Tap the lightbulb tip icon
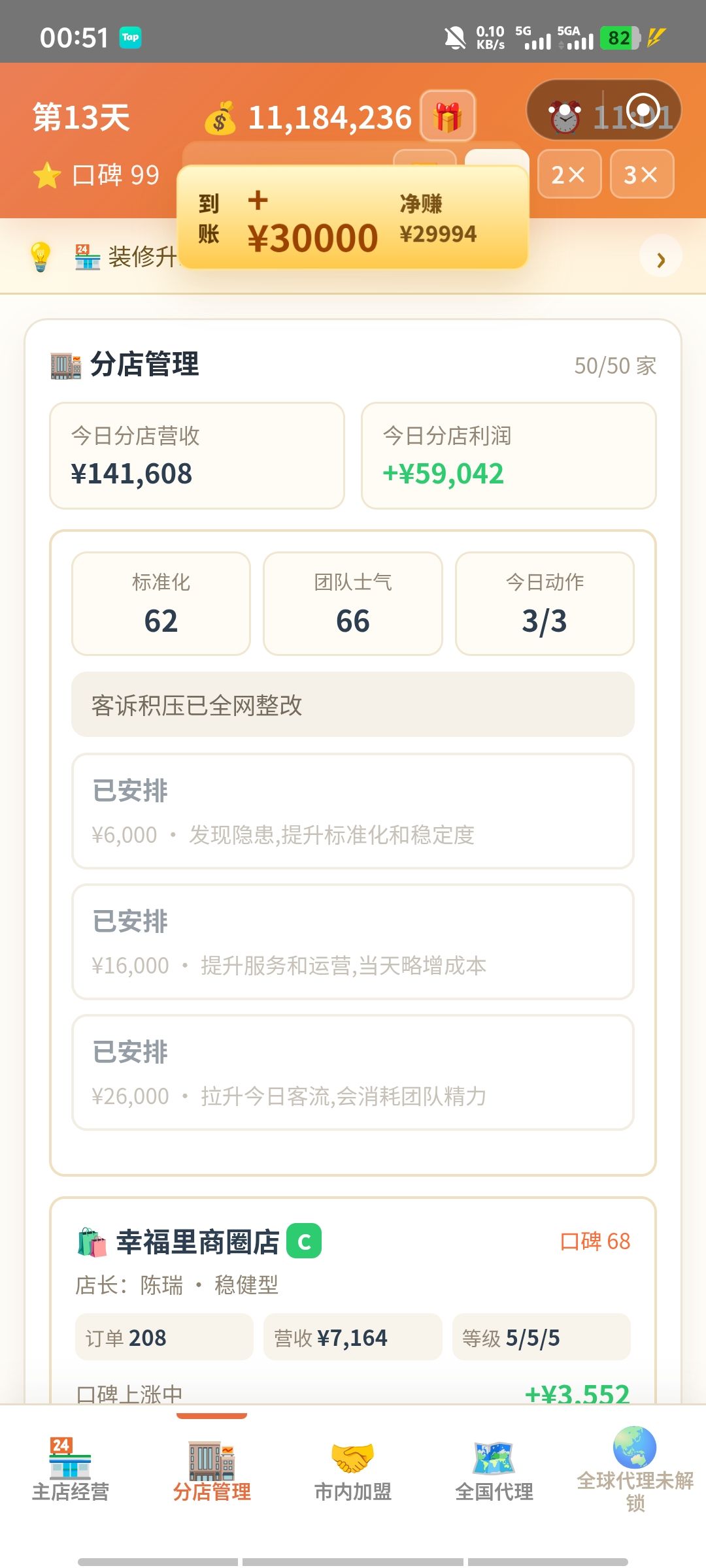The width and height of the screenshot is (706, 1568). (x=41, y=256)
